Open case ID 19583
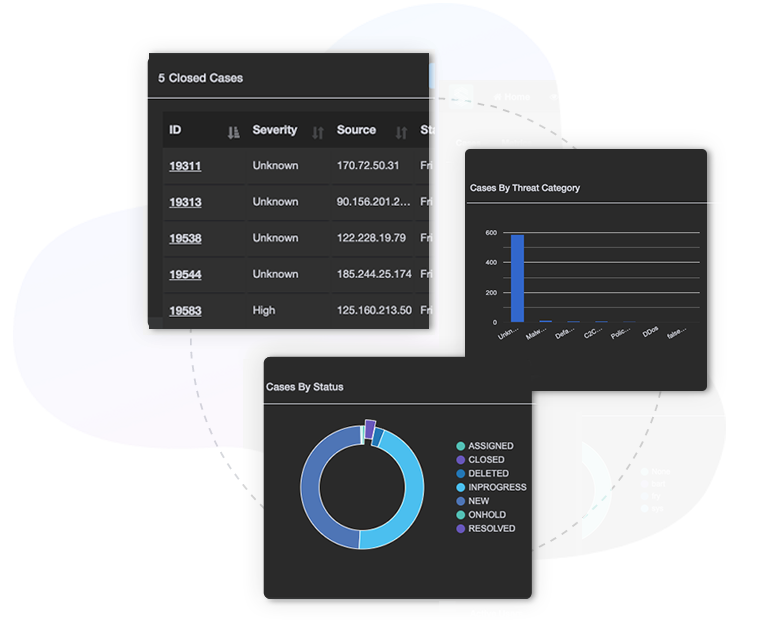Screen dimensions: 782x630 pos(185,311)
